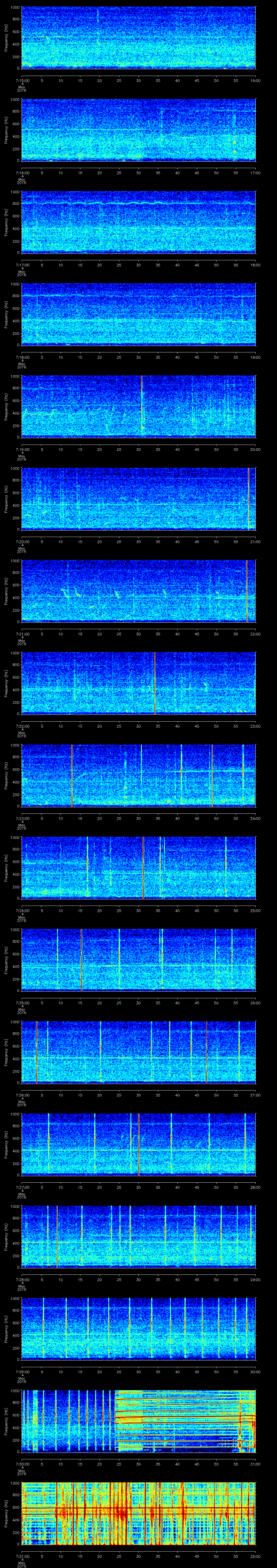Click the "7:25:00" start time label
277x1568 pixels.
[x=22, y=1003]
